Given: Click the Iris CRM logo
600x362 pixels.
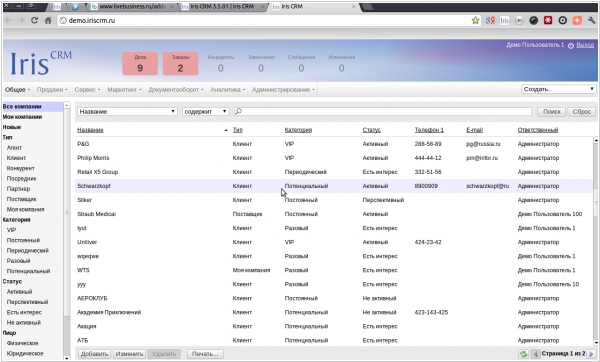Looking at the screenshot, I should [41, 63].
